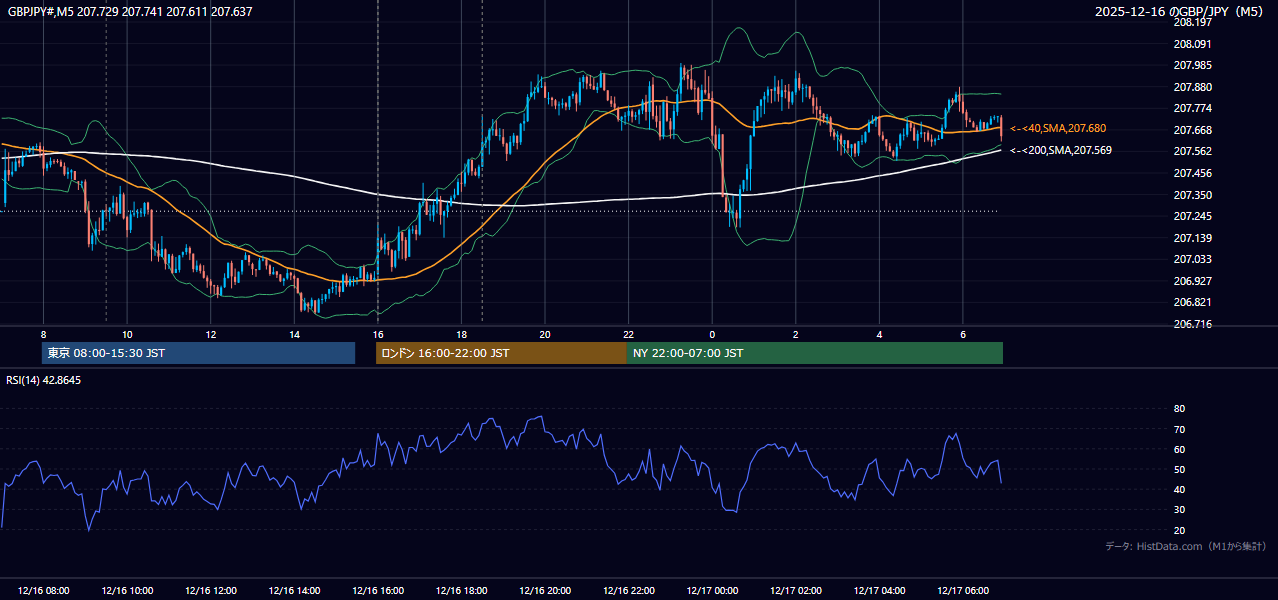1278x600 pixels.
Task: Click the 12/16 16:00 time axis label
Action: (x=378, y=591)
